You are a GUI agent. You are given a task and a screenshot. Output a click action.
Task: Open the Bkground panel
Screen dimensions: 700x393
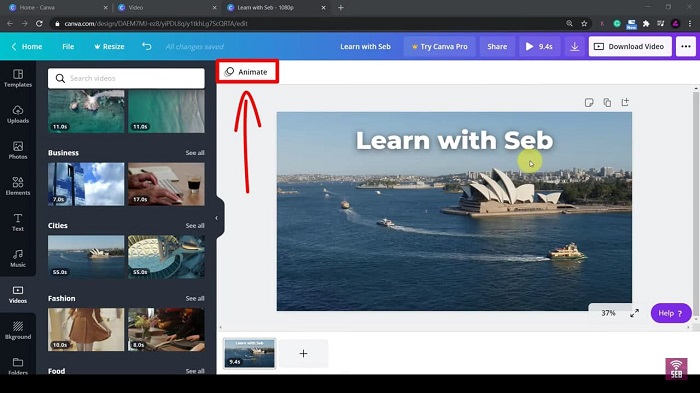[x=18, y=331]
